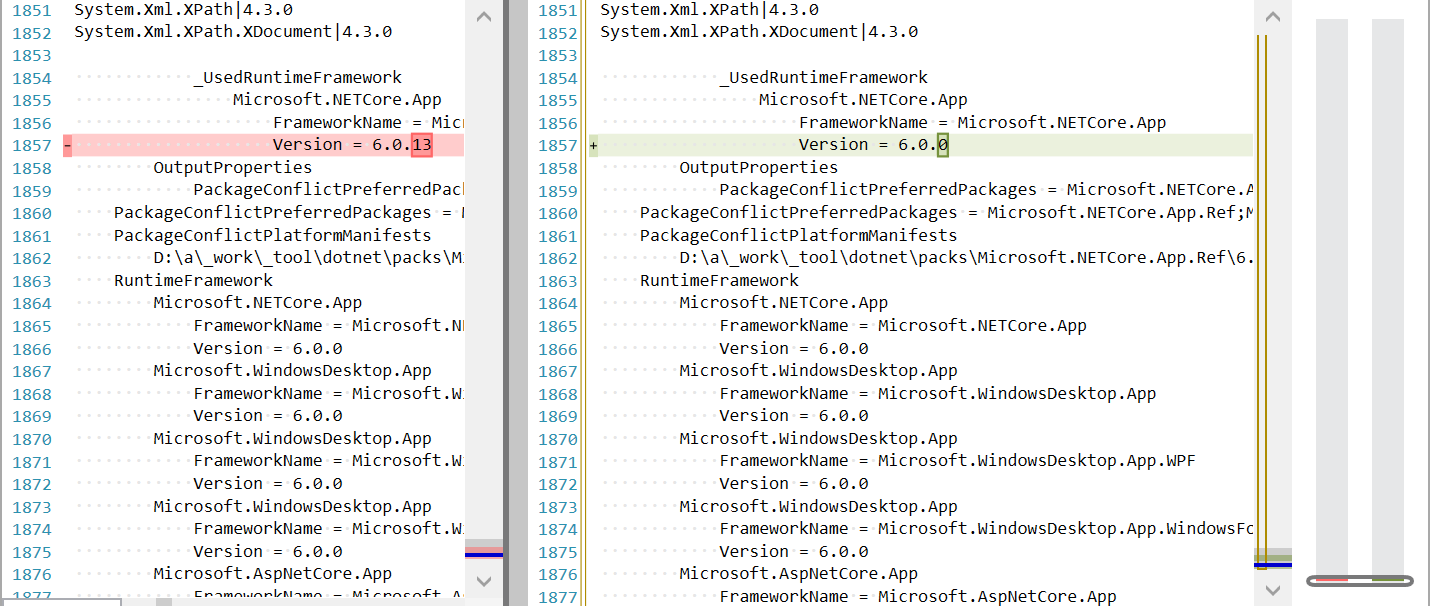Click the red/green diff ratio indicator at bottom right

1360,578
